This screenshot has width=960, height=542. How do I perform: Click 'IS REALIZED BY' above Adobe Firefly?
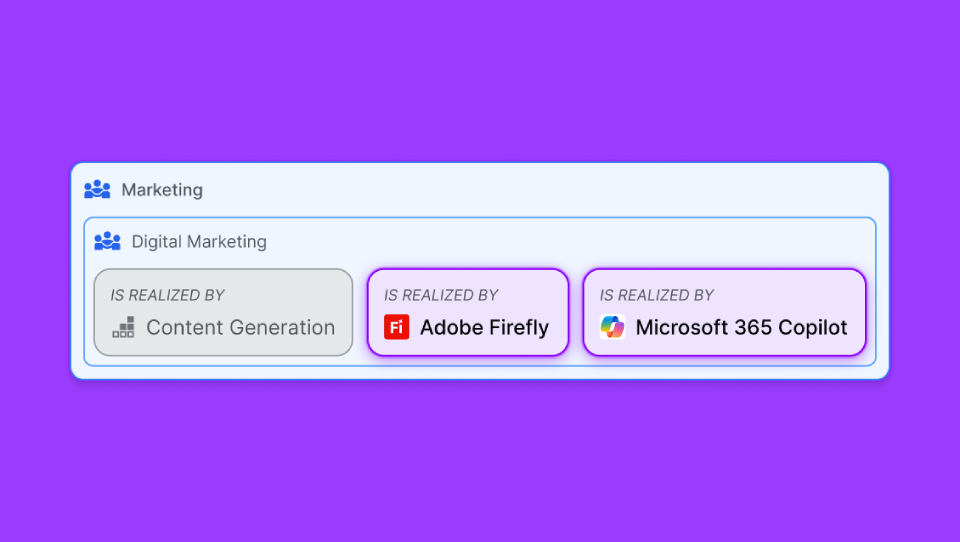pyautogui.click(x=441, y=295)
